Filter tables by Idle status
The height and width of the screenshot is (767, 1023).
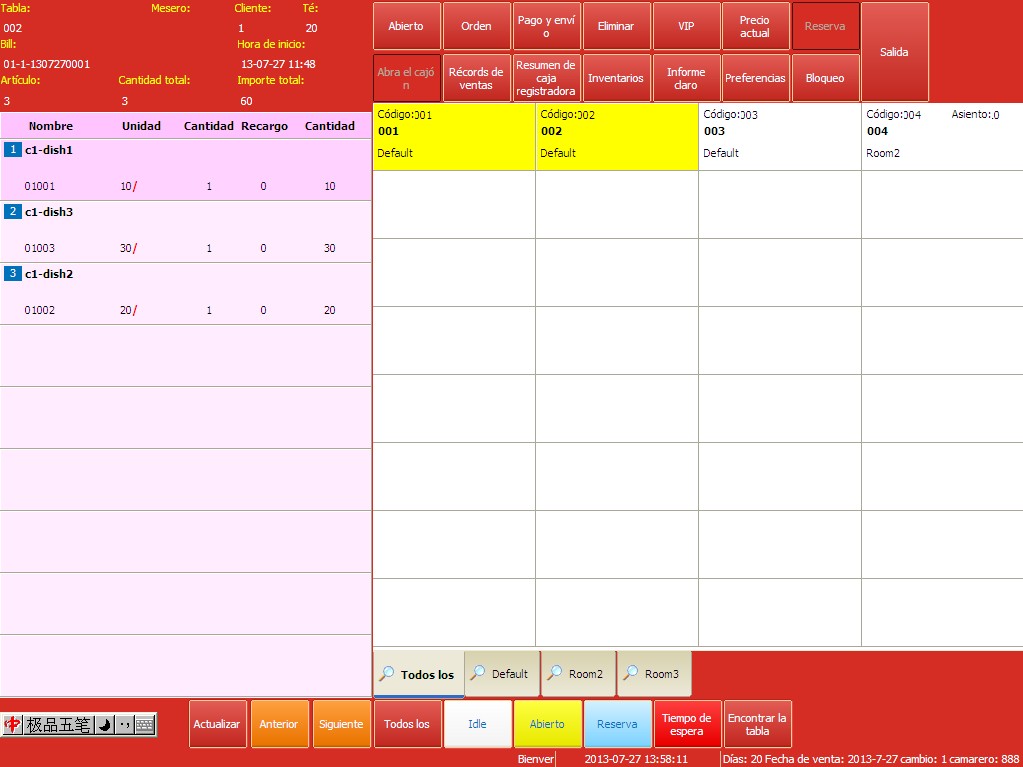(477, 724)
